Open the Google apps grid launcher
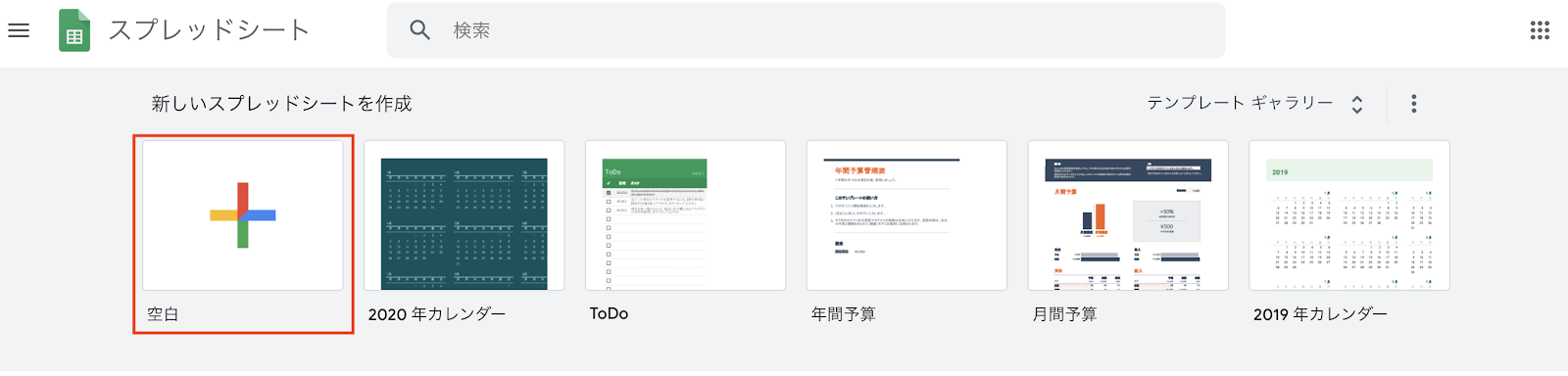This screenshot has width=1568, height=376. point(1540,30)
